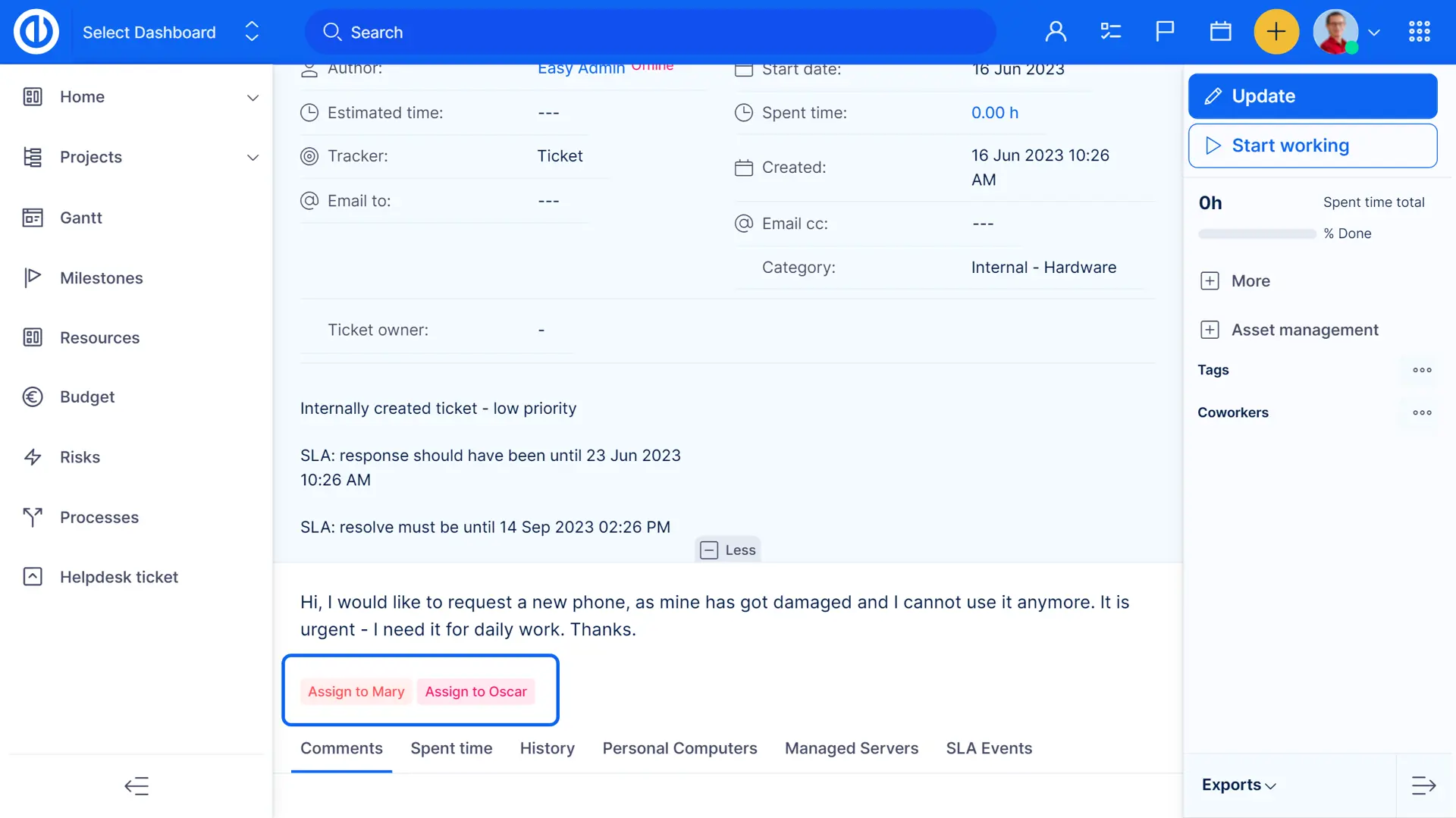
Task: Collapse the left sidebar with arrow icon
Action: click(136, 786)
